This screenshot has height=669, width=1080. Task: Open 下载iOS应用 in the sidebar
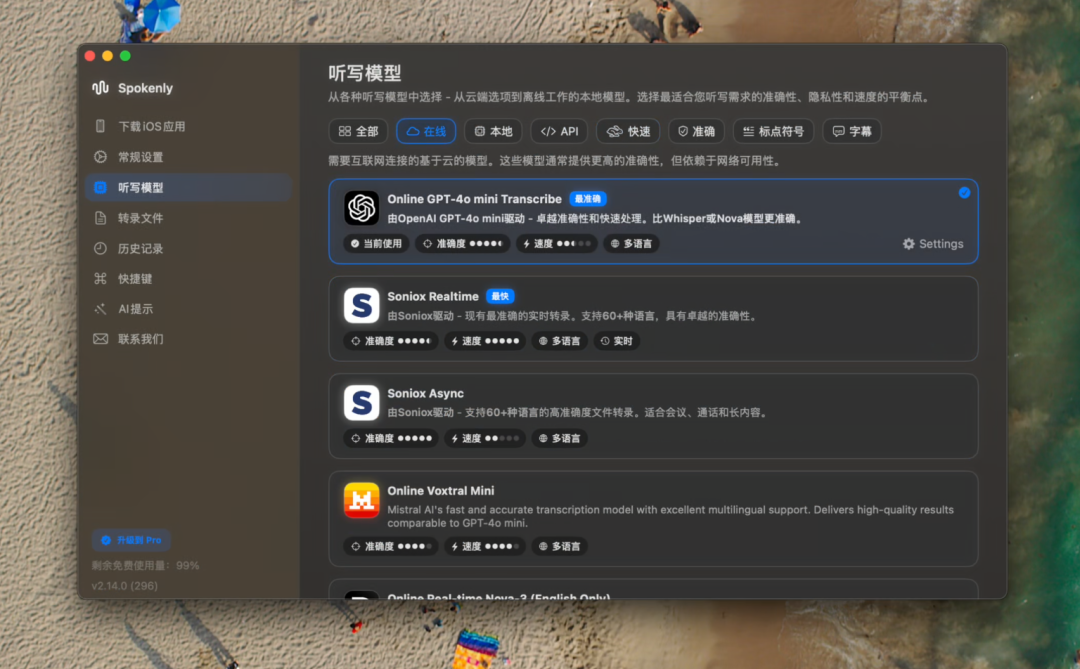189,126
